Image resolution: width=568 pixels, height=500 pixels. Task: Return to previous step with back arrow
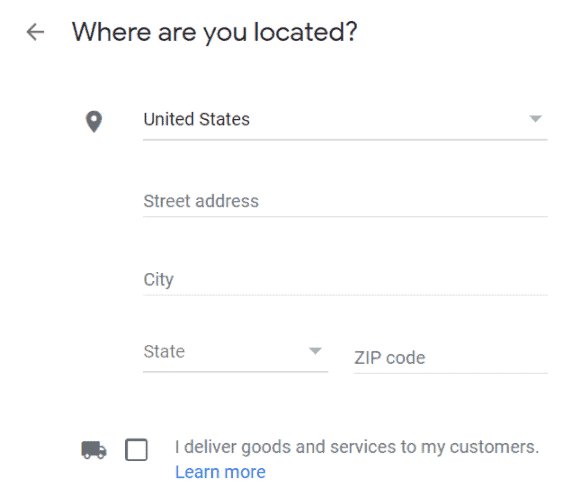coord(35,32)
